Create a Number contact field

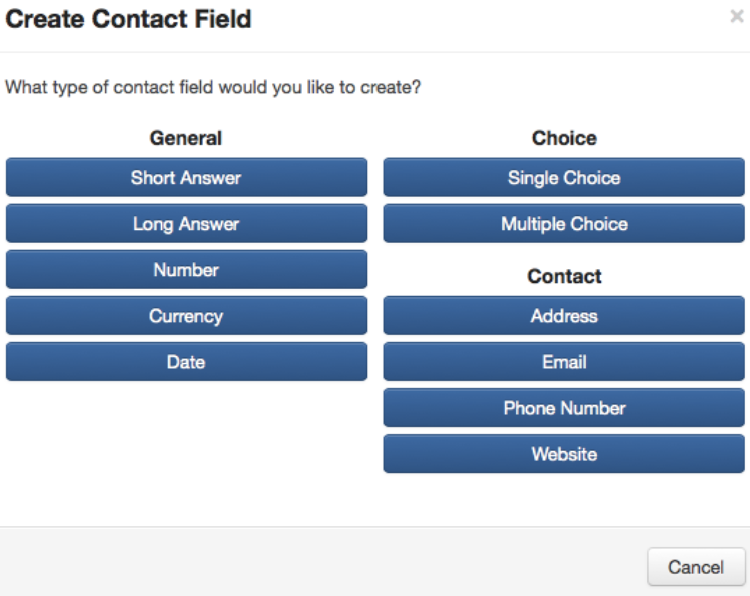[186, 270]
